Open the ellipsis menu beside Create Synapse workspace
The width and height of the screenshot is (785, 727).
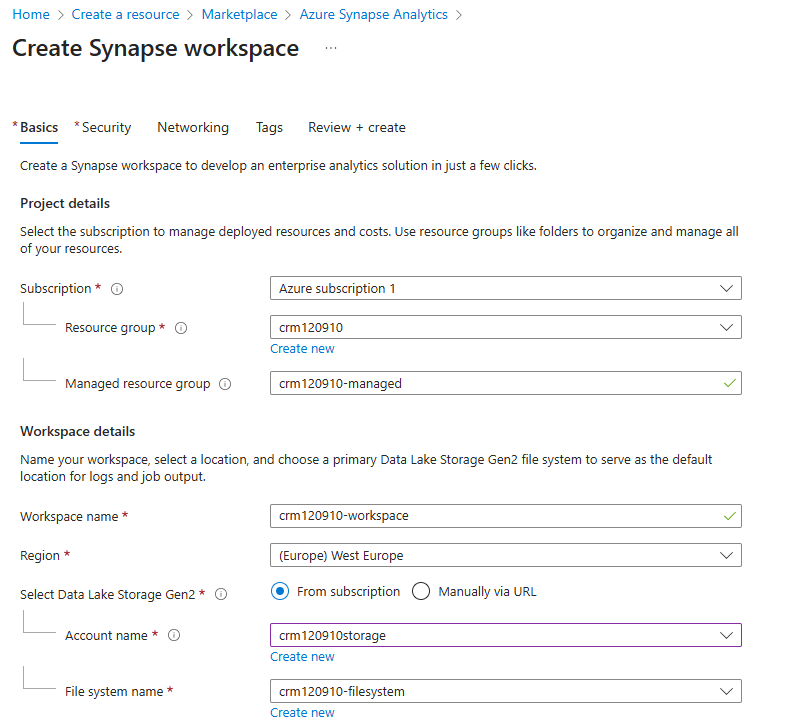pyautogui.click(x=331, y=49)
